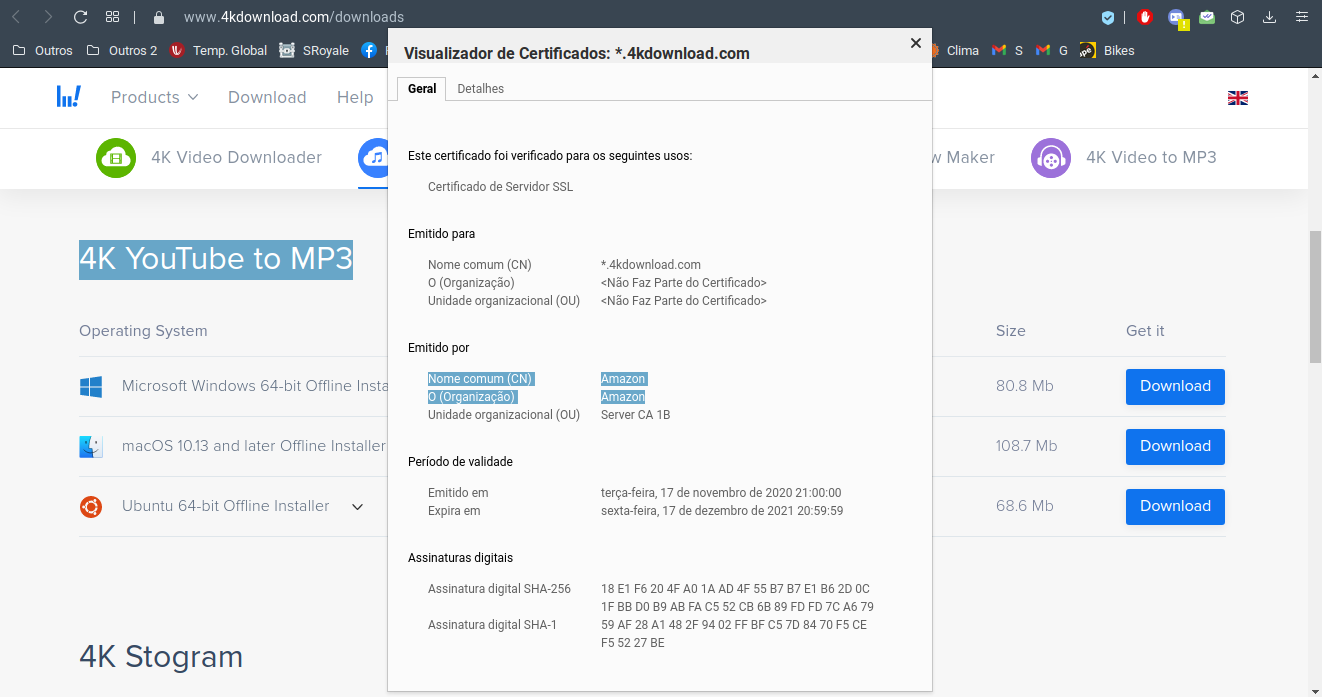The image size is (1322, 697).
Task: Click the page vertical scrollbar thumb
Action: pyautogui.click(x=1315, y=297)
